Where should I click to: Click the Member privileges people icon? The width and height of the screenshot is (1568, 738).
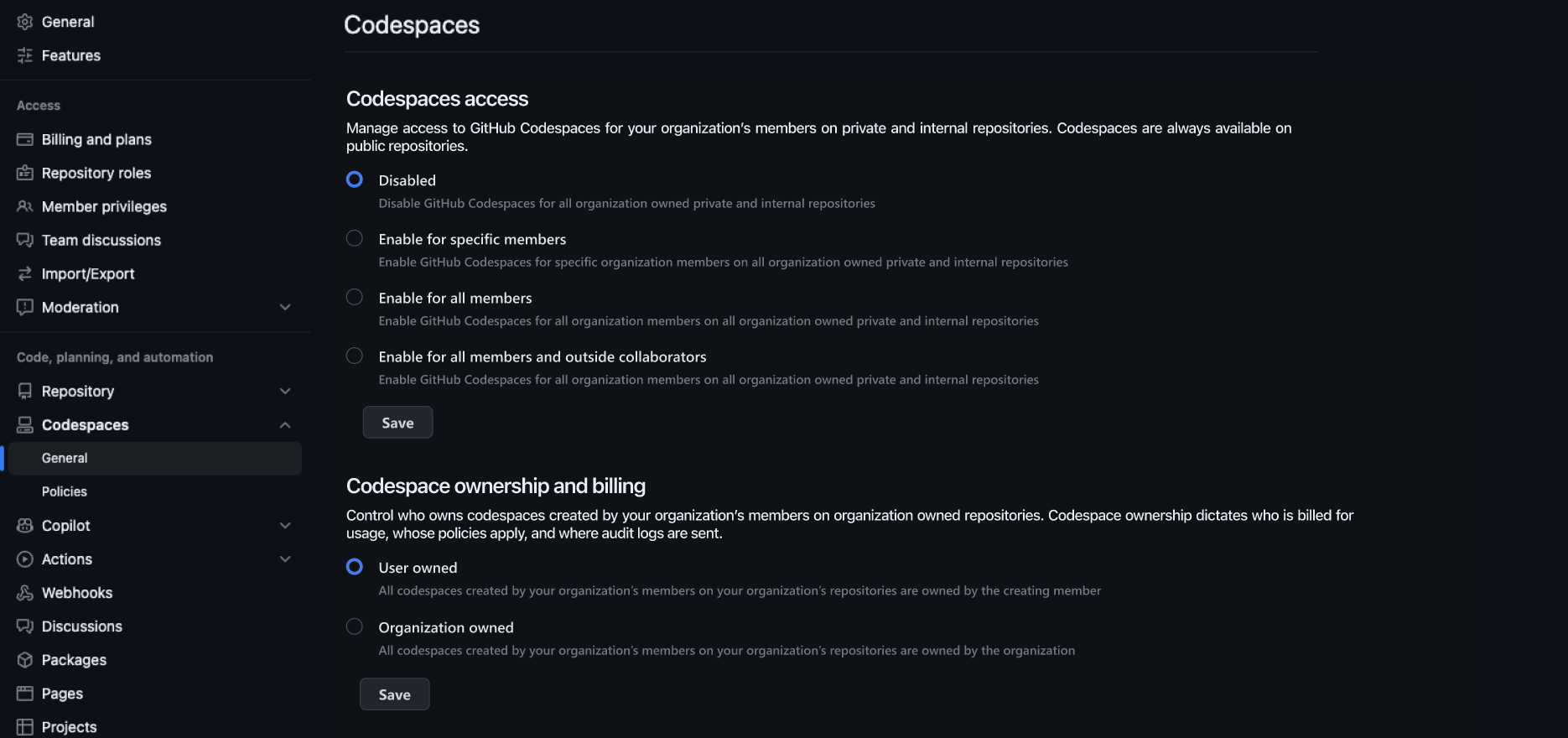[x=25, y=206]
